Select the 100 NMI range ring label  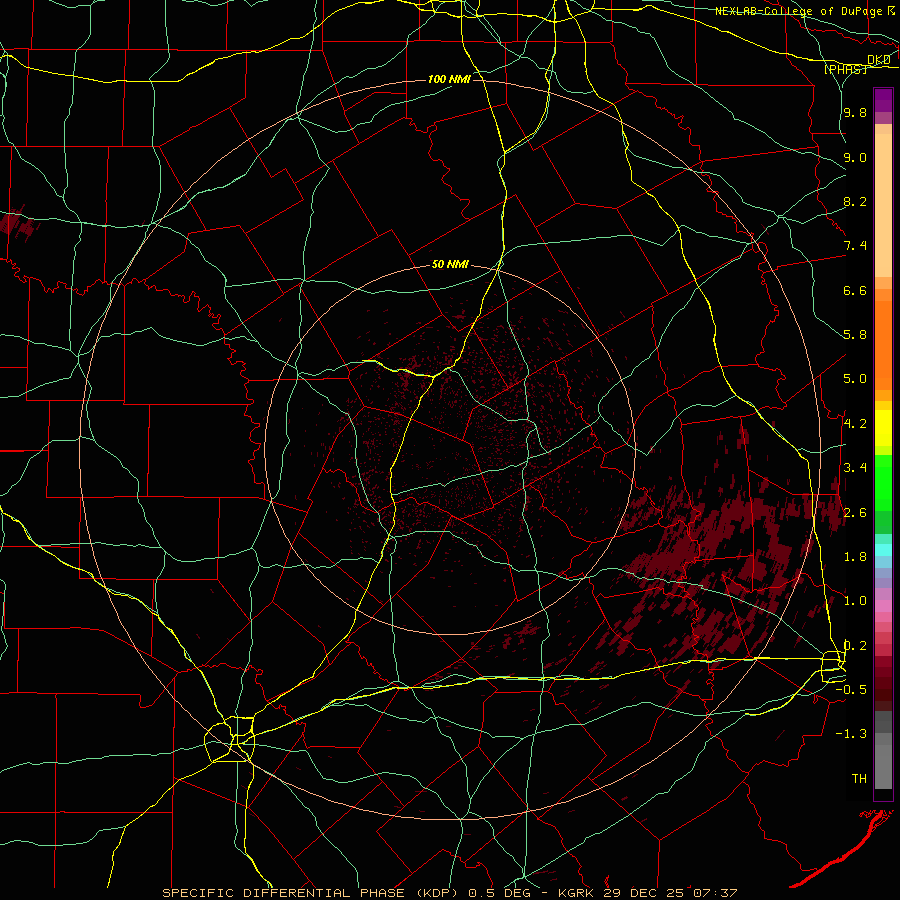449,79
